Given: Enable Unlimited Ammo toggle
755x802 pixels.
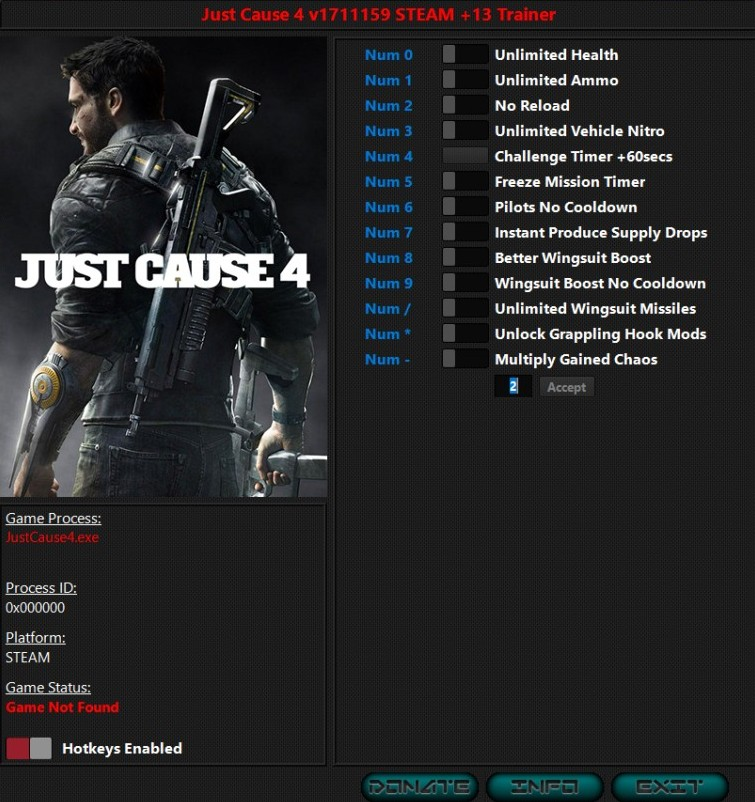Looking at the screenshot, I should 465,80.
